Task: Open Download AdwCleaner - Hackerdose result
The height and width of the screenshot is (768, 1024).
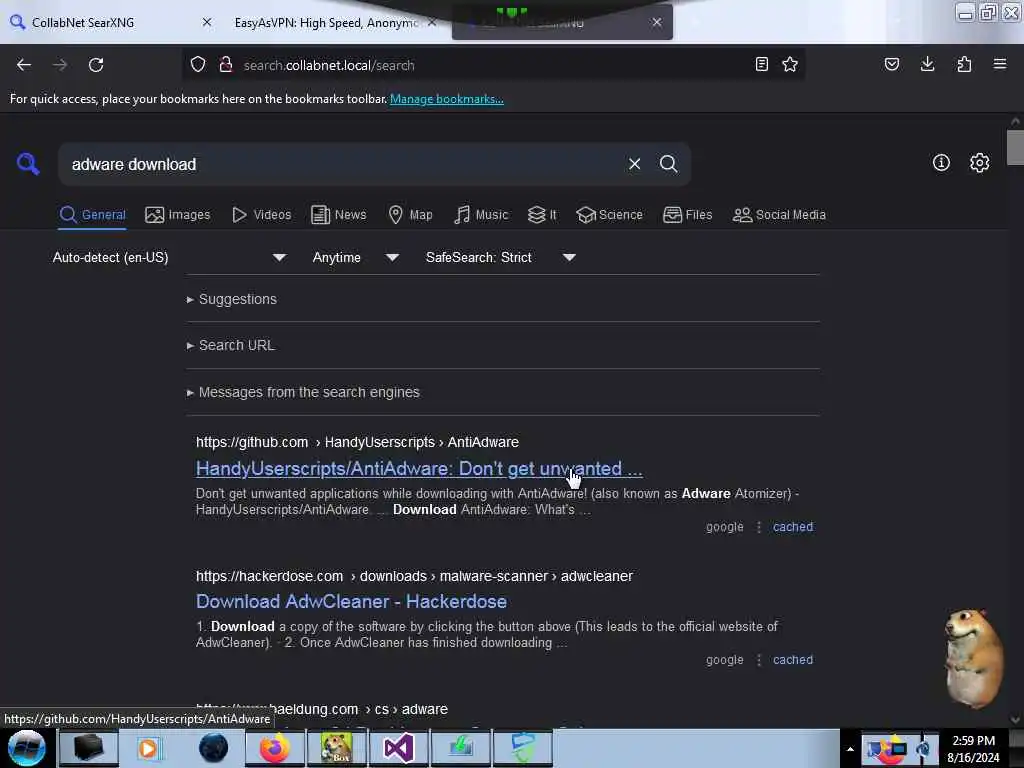Action: pos(351,601)
